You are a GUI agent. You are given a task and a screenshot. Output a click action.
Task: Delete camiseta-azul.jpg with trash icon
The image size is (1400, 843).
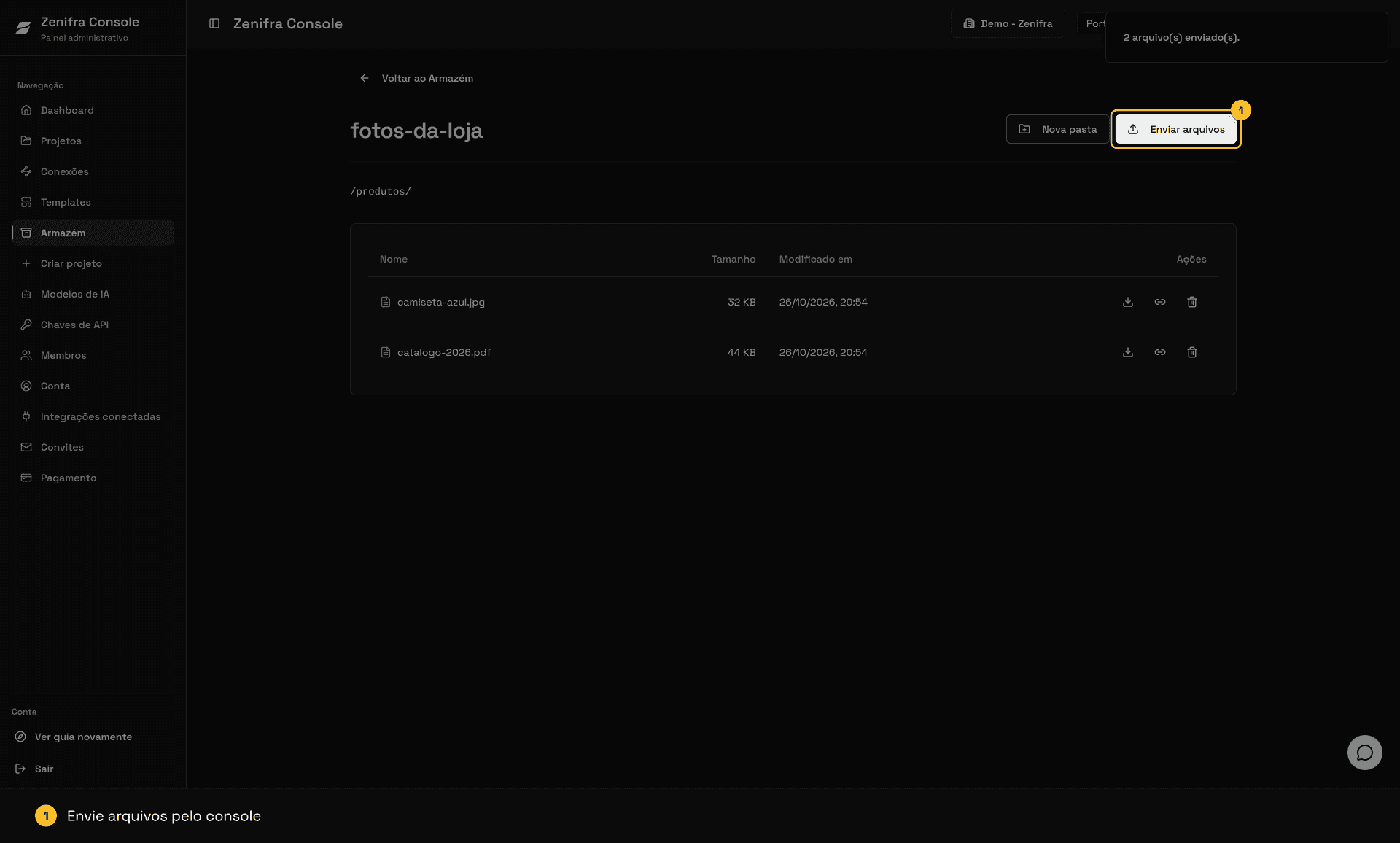tap(1192, 302)
